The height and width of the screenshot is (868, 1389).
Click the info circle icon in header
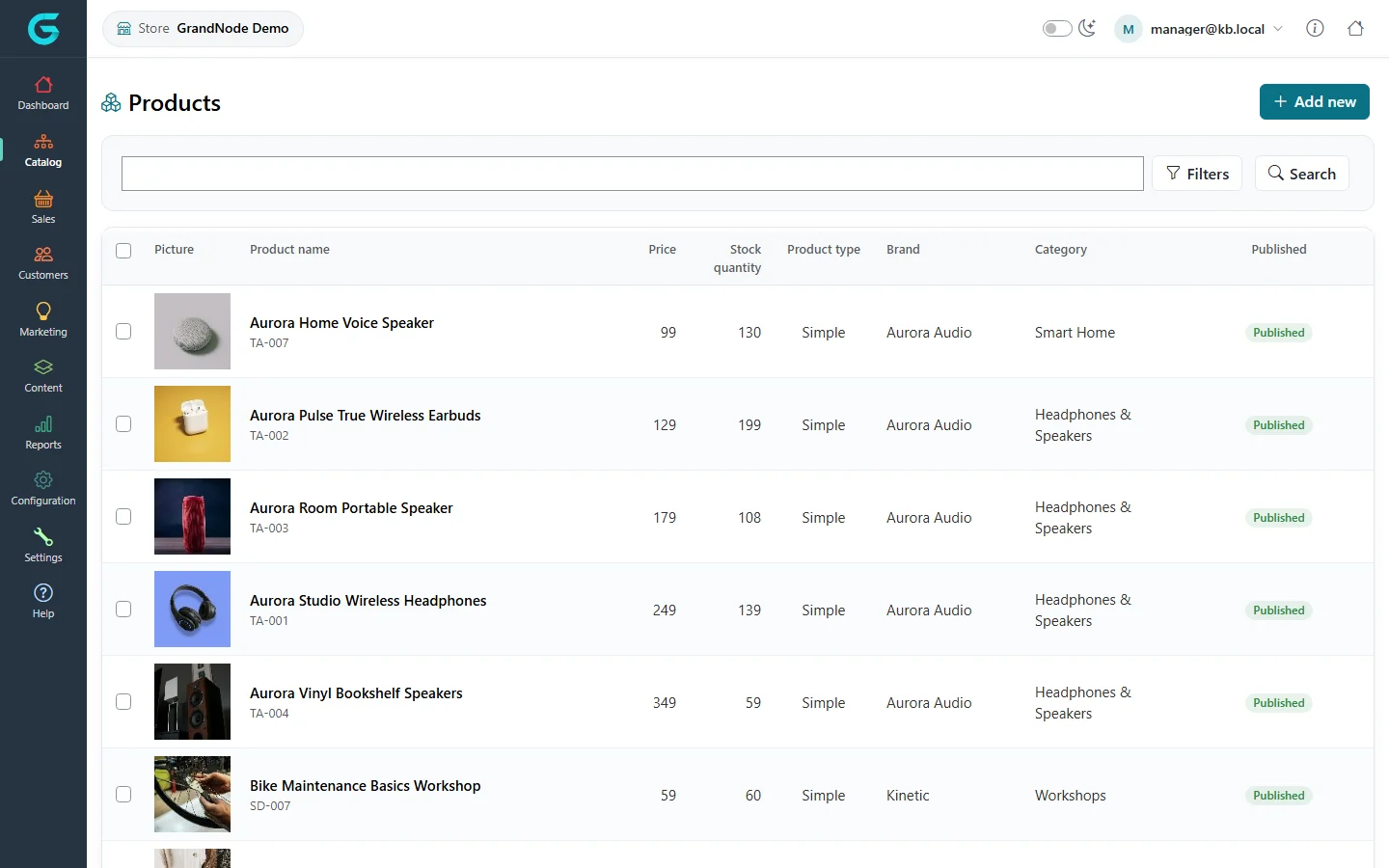[1315, 28]
